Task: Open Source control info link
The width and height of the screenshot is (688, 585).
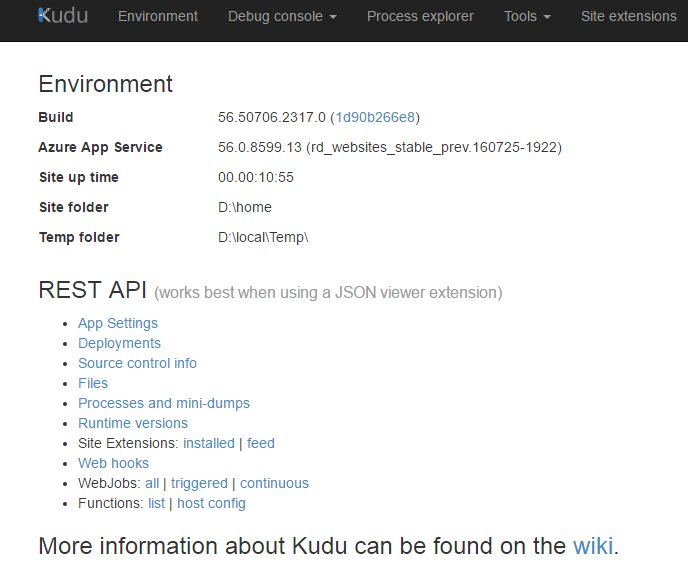Action: 137,363
